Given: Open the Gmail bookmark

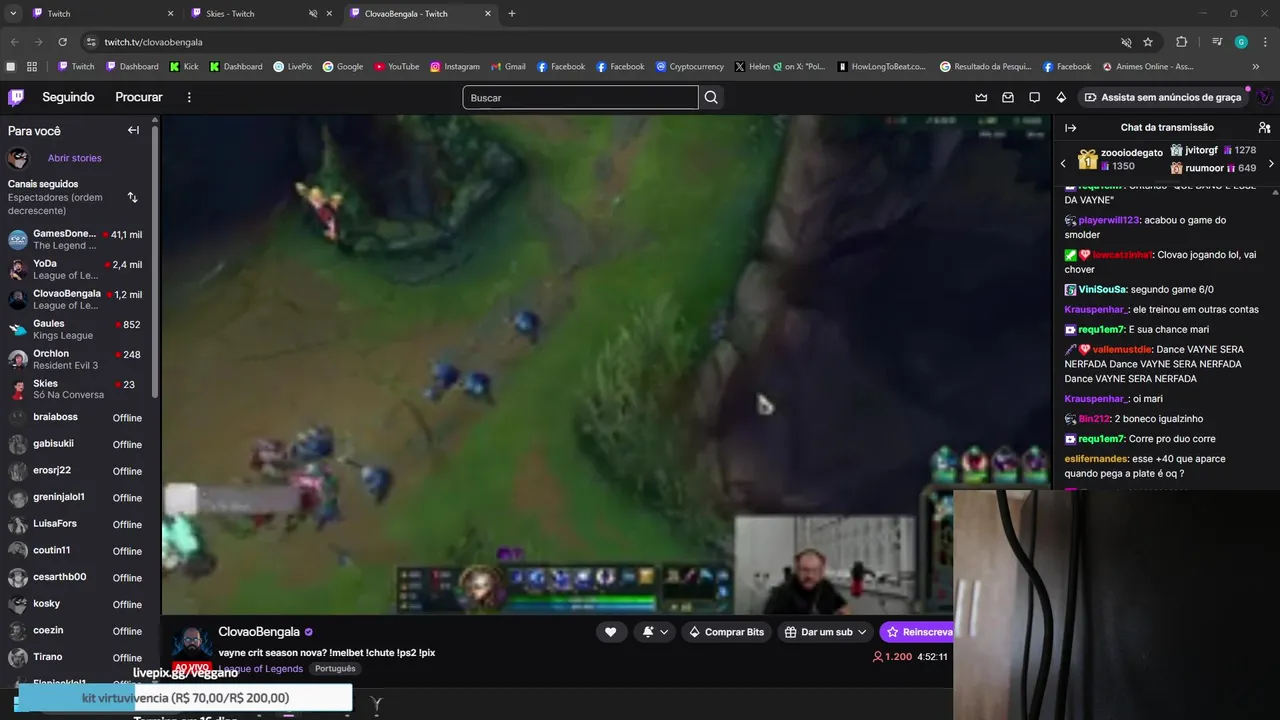Looking at the screenshot, I should click(508, 67).
